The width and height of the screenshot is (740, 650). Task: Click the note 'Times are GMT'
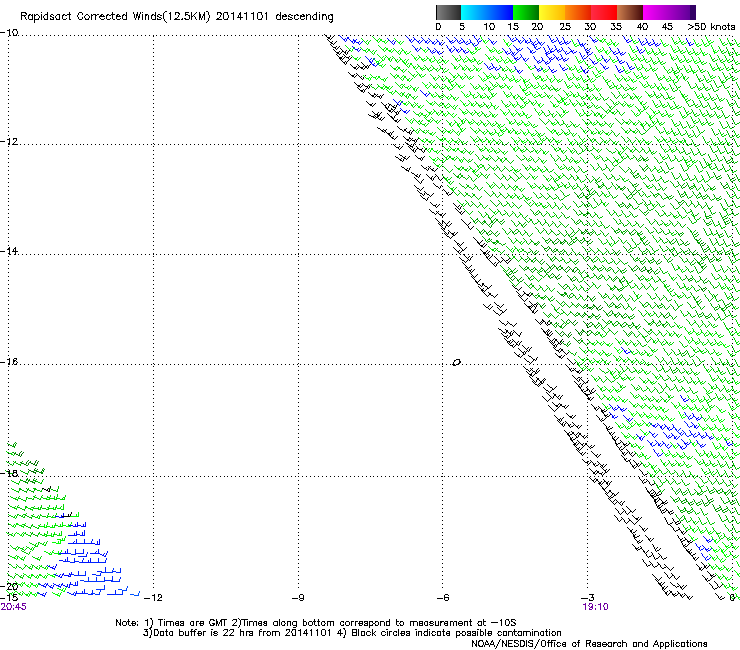coord(191,623)
